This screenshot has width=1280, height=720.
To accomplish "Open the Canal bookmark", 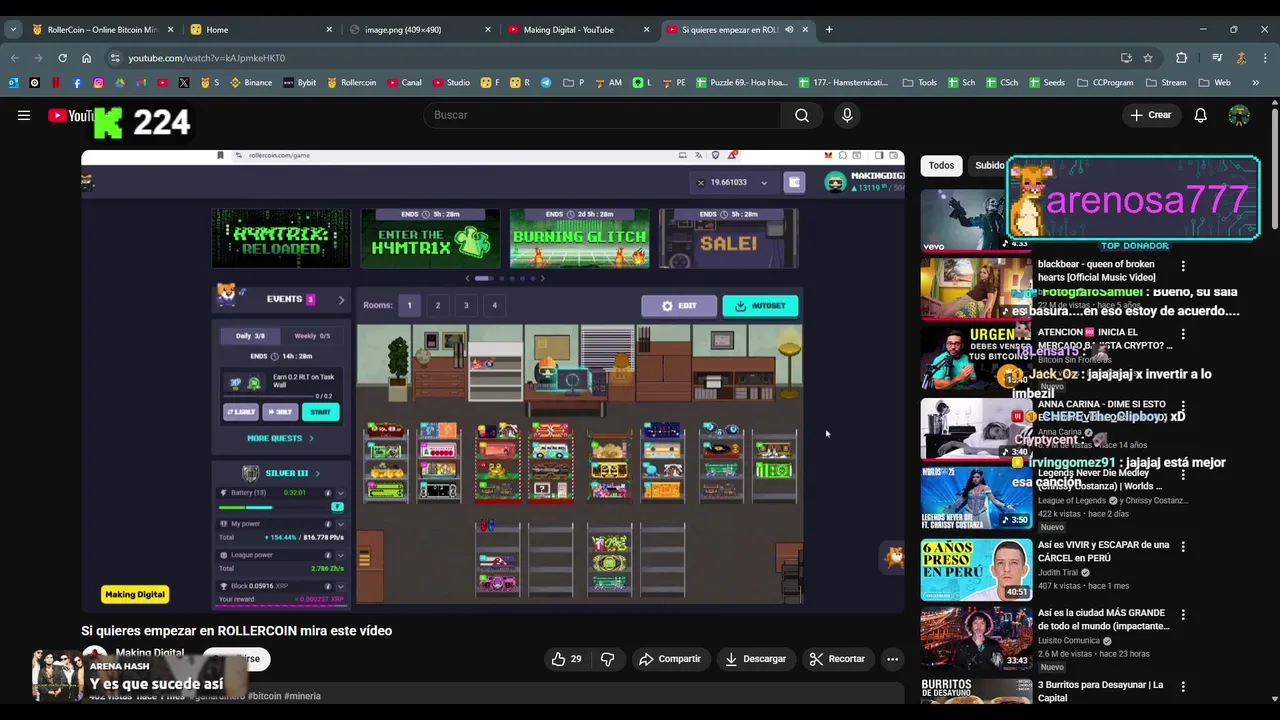I will click(x=404, y=83).
